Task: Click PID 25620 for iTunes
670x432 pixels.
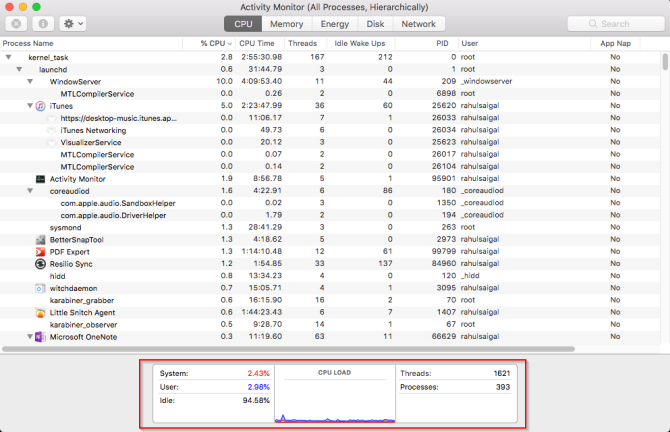Action: [444, 106]
